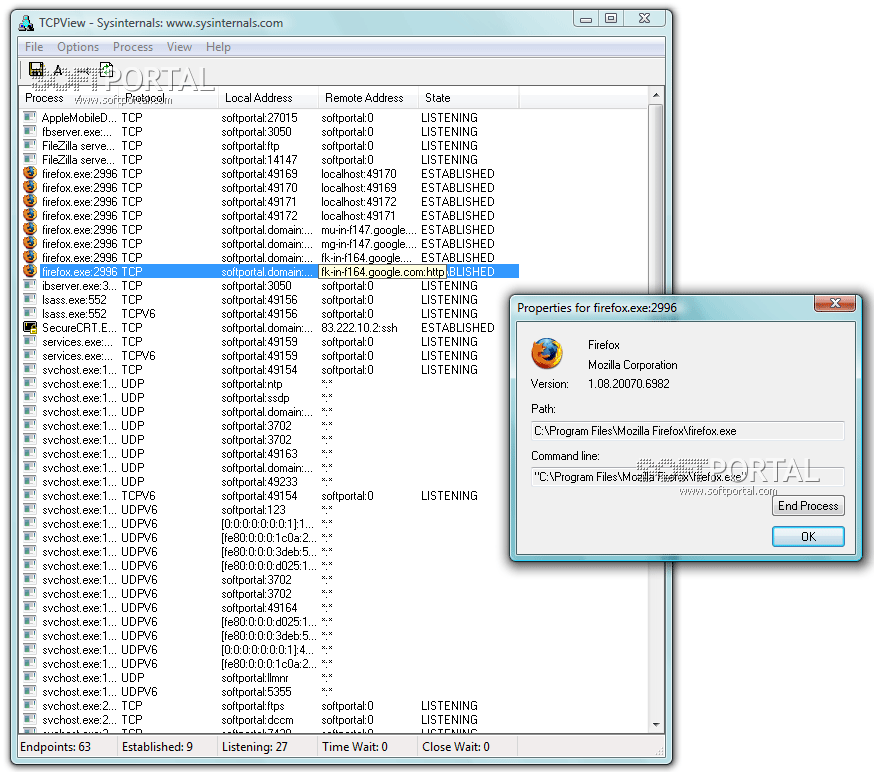Click the Save toolbar icon
This screenshot has height=772, width=874.
pyautogui.click(x=36, y=70)
